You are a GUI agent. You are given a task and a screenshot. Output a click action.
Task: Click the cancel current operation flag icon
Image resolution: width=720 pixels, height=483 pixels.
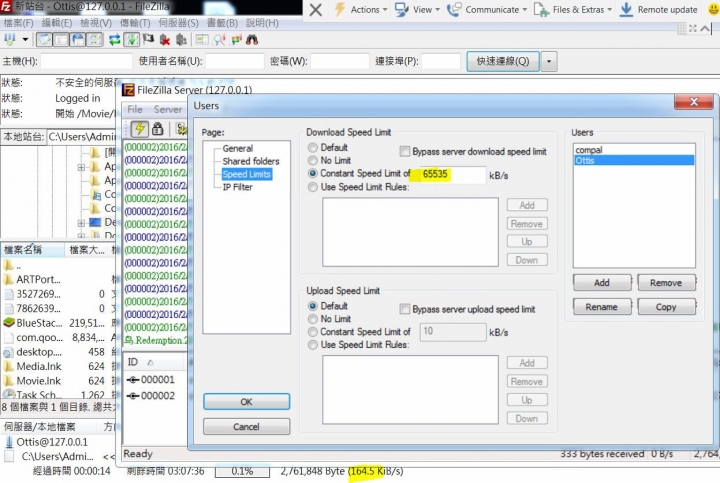click(x=148, y=40)
